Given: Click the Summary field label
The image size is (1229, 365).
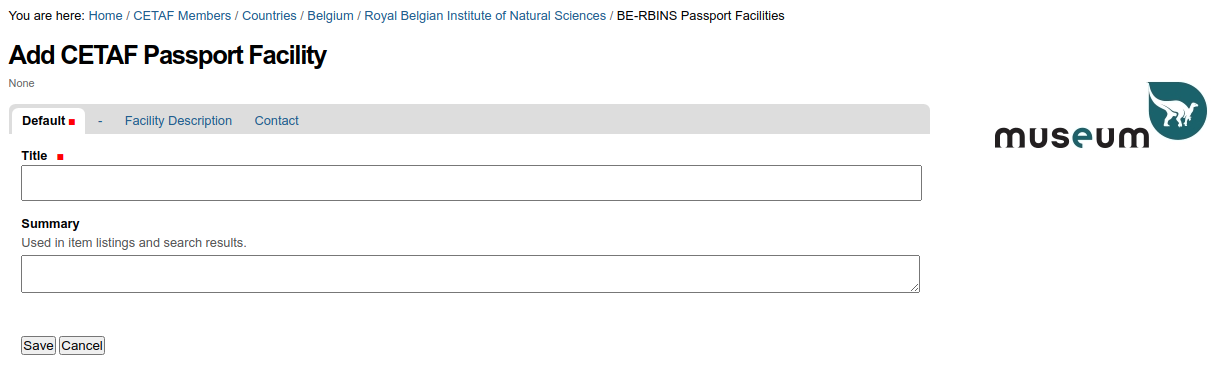Looking at the screenshot, I should 50,224.
